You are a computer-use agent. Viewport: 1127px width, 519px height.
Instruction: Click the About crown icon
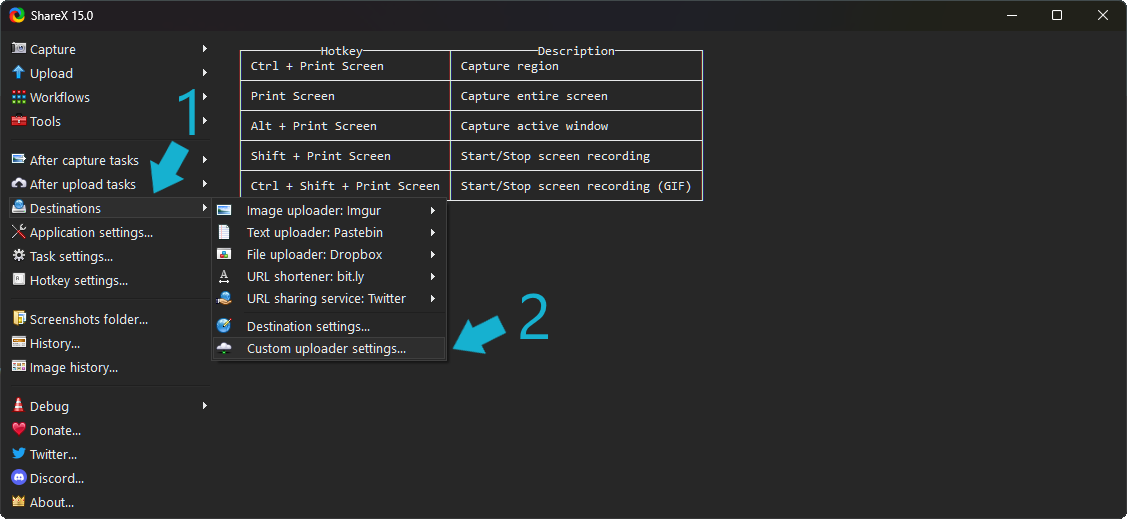click(19, 501)
